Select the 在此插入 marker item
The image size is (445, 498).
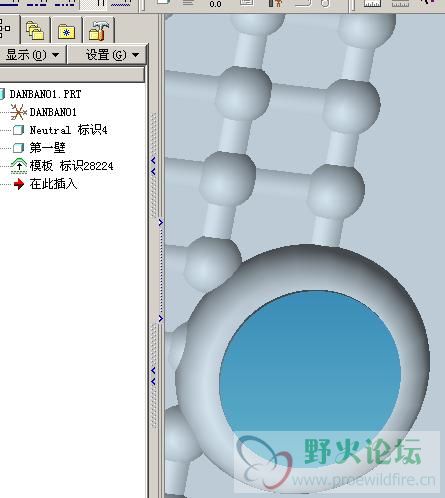pos(53,184)
